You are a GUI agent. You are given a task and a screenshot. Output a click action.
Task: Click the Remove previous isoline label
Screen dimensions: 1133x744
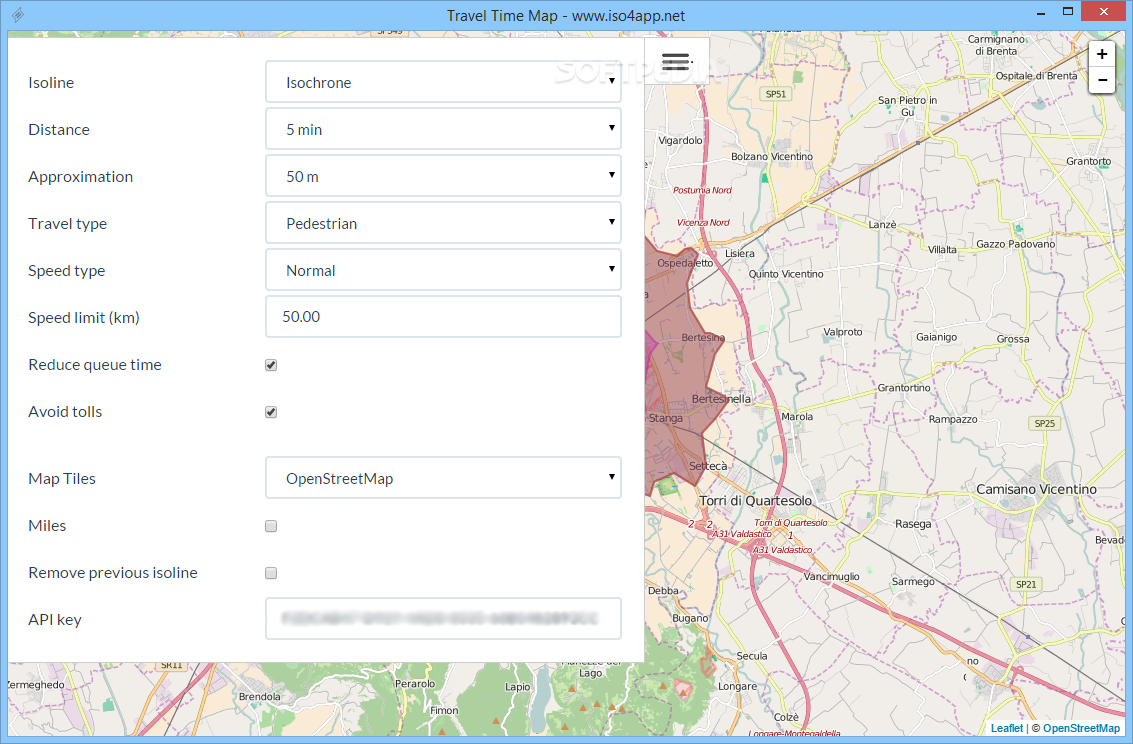[113, 573]
